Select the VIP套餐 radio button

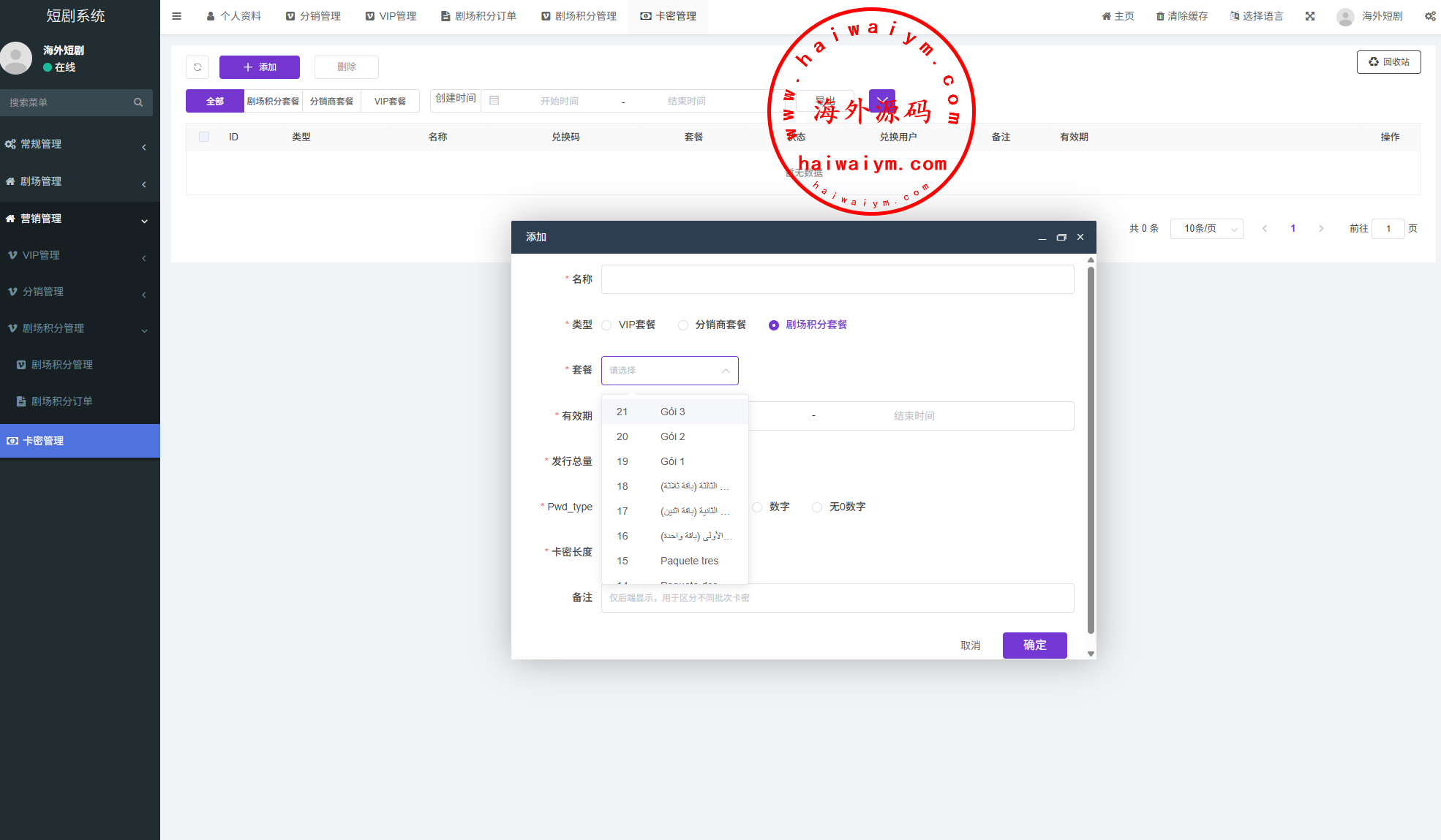[x=606, y=325]
